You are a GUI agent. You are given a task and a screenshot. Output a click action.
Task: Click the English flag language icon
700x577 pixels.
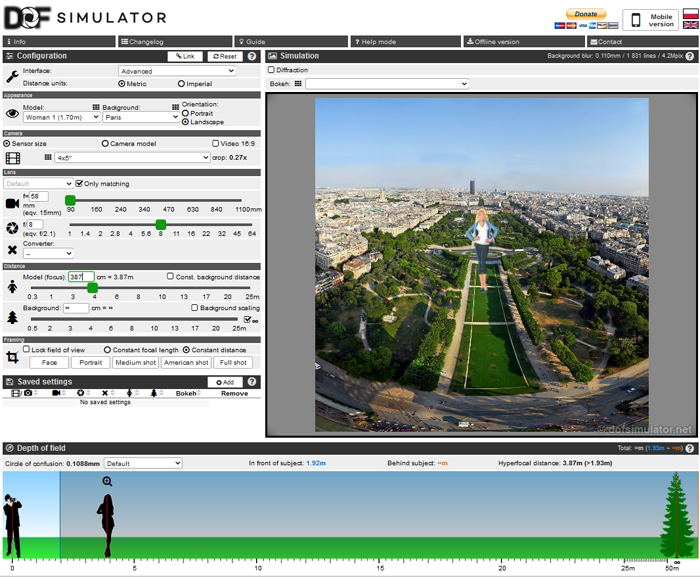pyautogui.click(x=690, y=24)
